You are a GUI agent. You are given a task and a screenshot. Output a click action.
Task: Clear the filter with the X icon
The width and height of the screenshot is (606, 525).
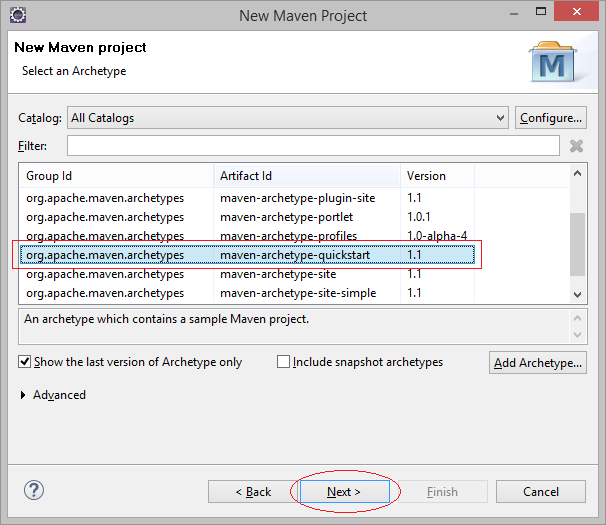pyautogui.click(x=576, y=146)
